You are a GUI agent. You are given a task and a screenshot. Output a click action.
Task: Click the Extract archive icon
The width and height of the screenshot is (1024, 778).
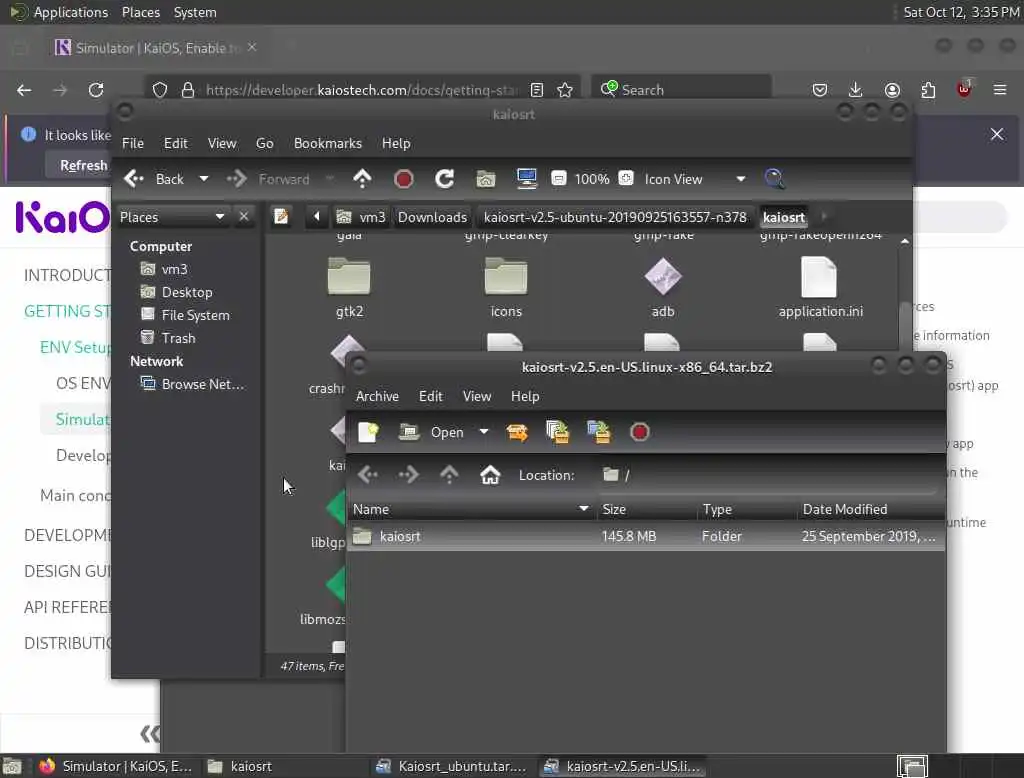pos(517,432)
